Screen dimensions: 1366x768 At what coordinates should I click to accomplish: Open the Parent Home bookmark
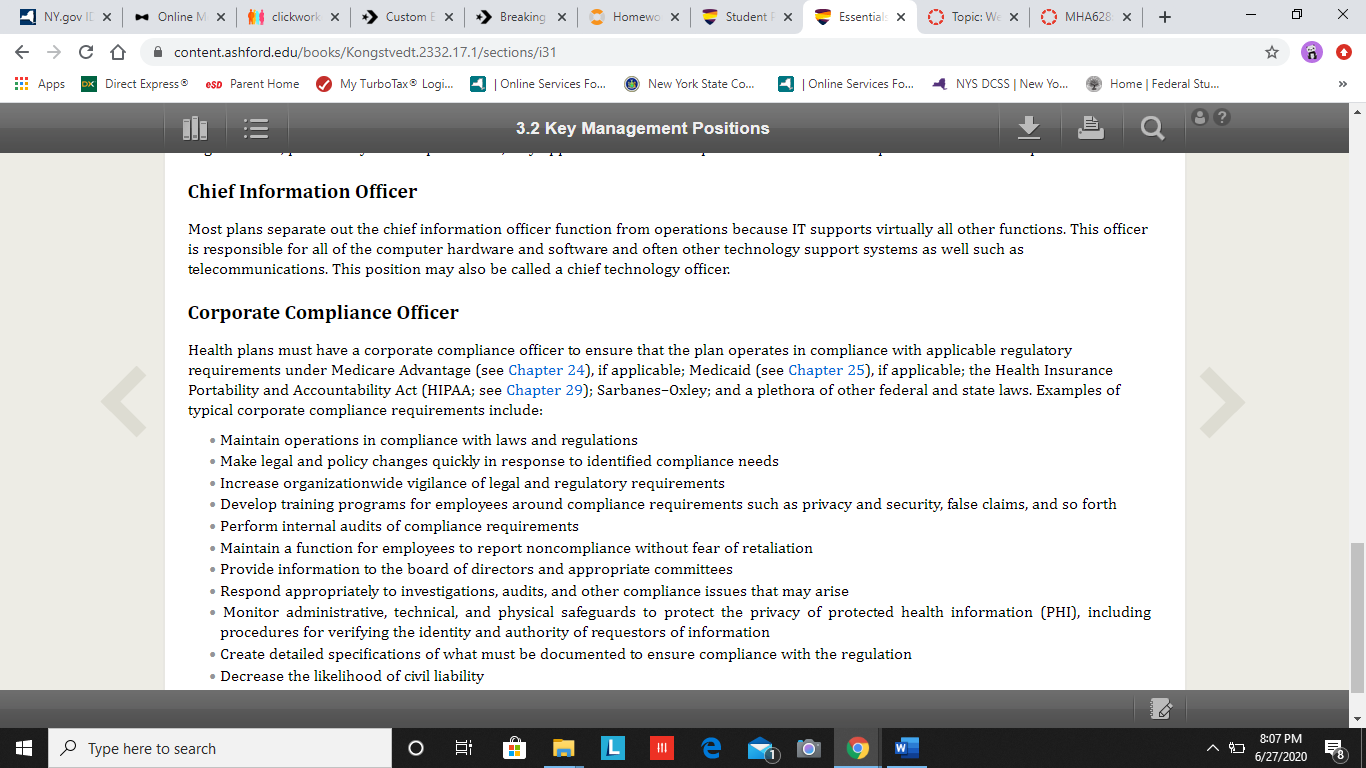252,84
